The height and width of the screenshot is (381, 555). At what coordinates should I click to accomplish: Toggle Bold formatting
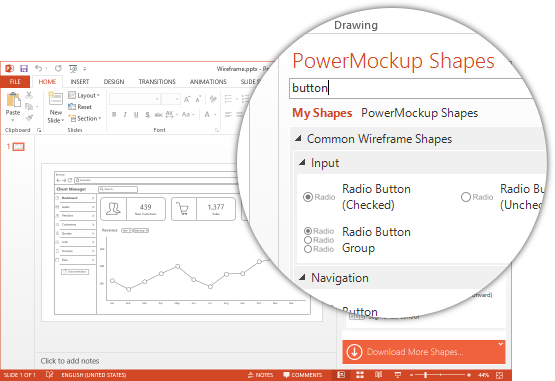tap(114, 114)
